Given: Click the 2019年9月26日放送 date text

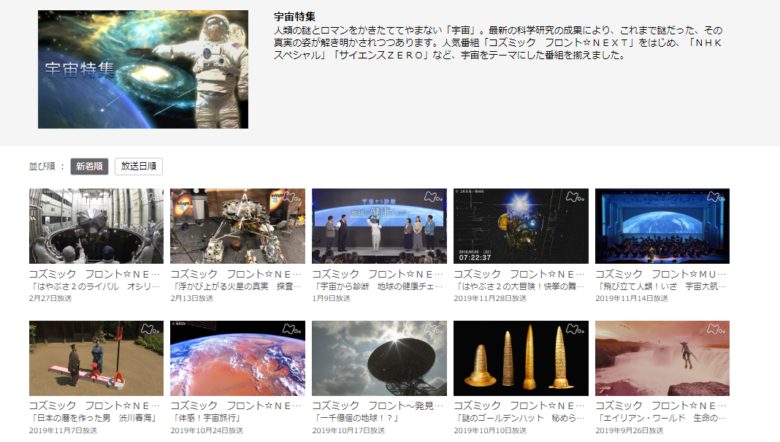Looking at the screenshot, I should click(x=629, y=431).
